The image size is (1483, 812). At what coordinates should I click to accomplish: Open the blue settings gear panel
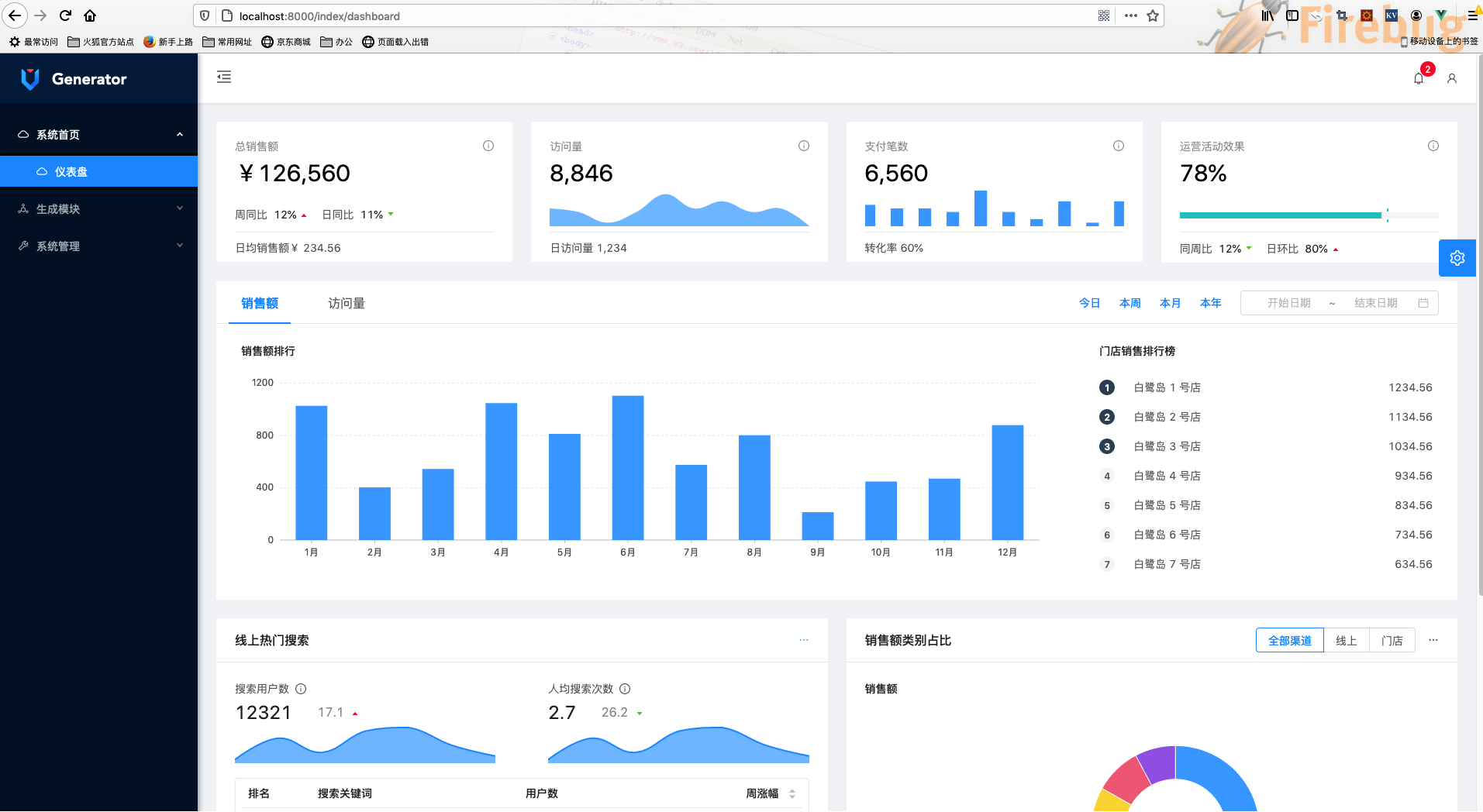(1457, 258)
